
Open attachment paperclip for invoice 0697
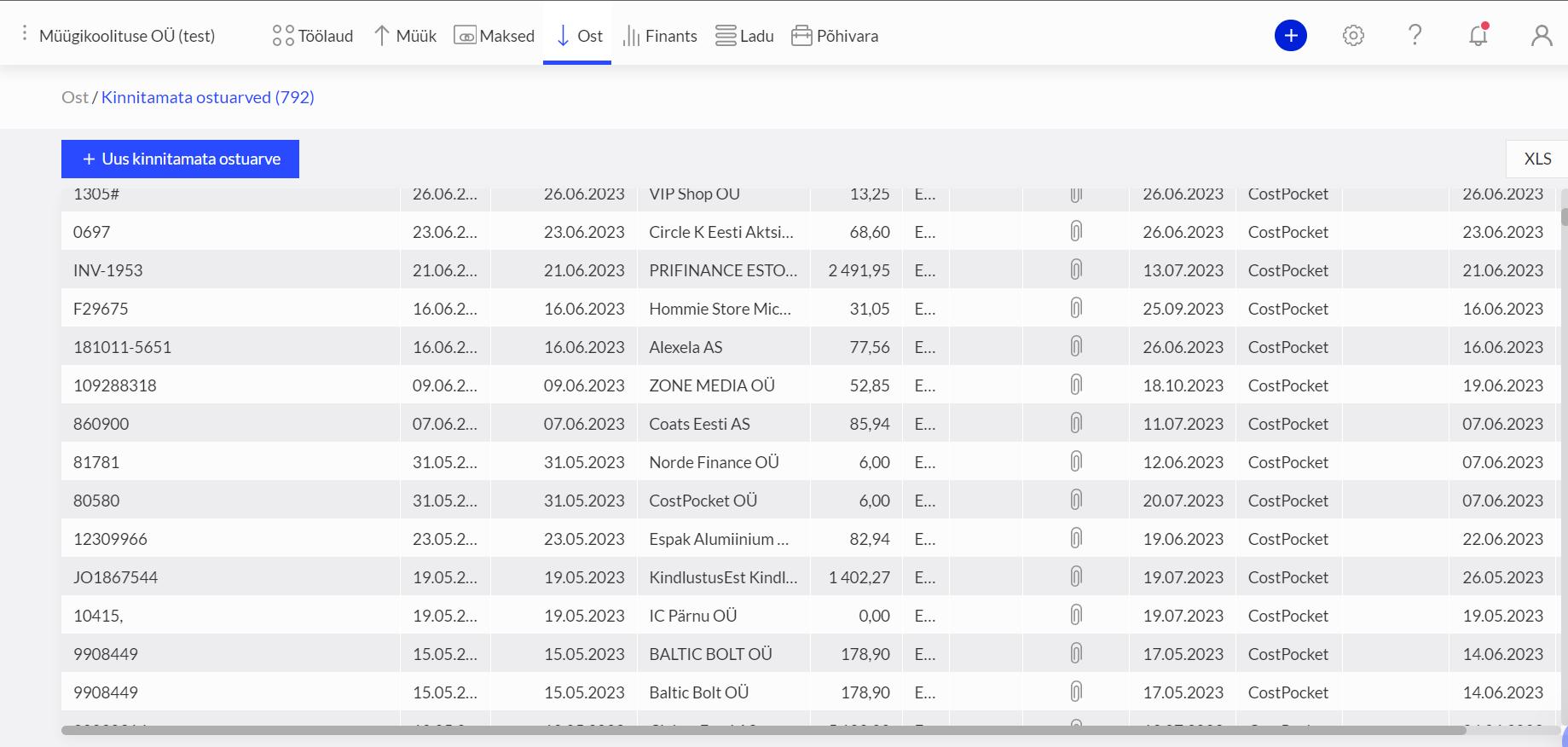click(x=1076, y=231)
